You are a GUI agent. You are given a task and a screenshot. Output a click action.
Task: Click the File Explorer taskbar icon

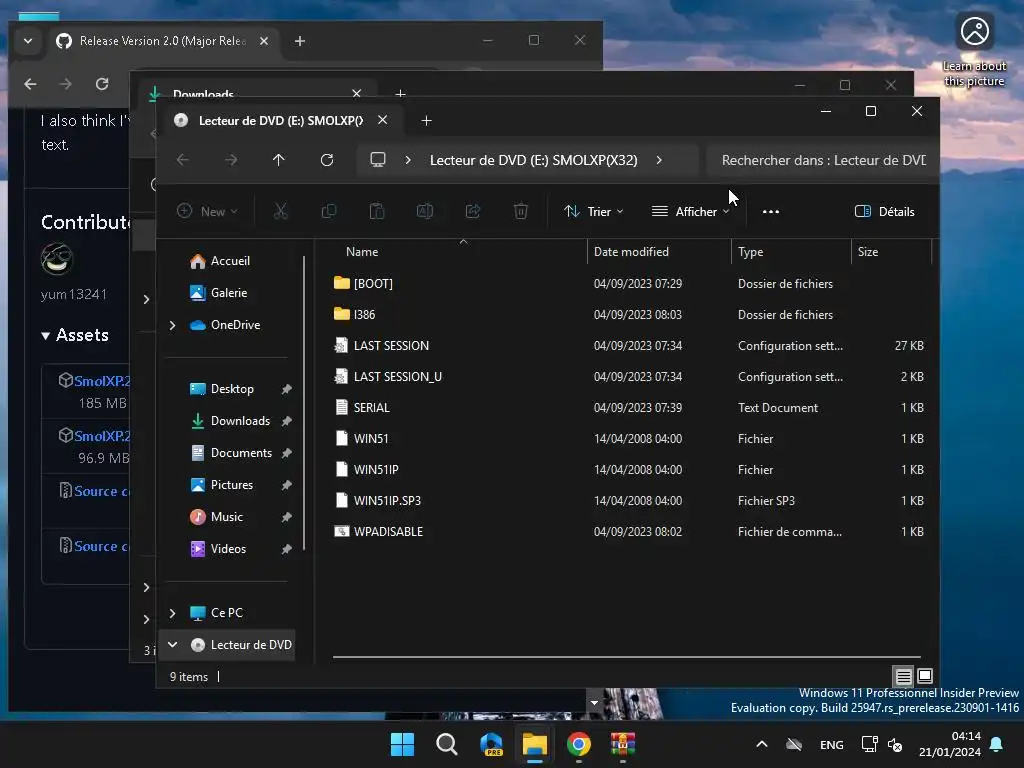[x=535, y=744]
